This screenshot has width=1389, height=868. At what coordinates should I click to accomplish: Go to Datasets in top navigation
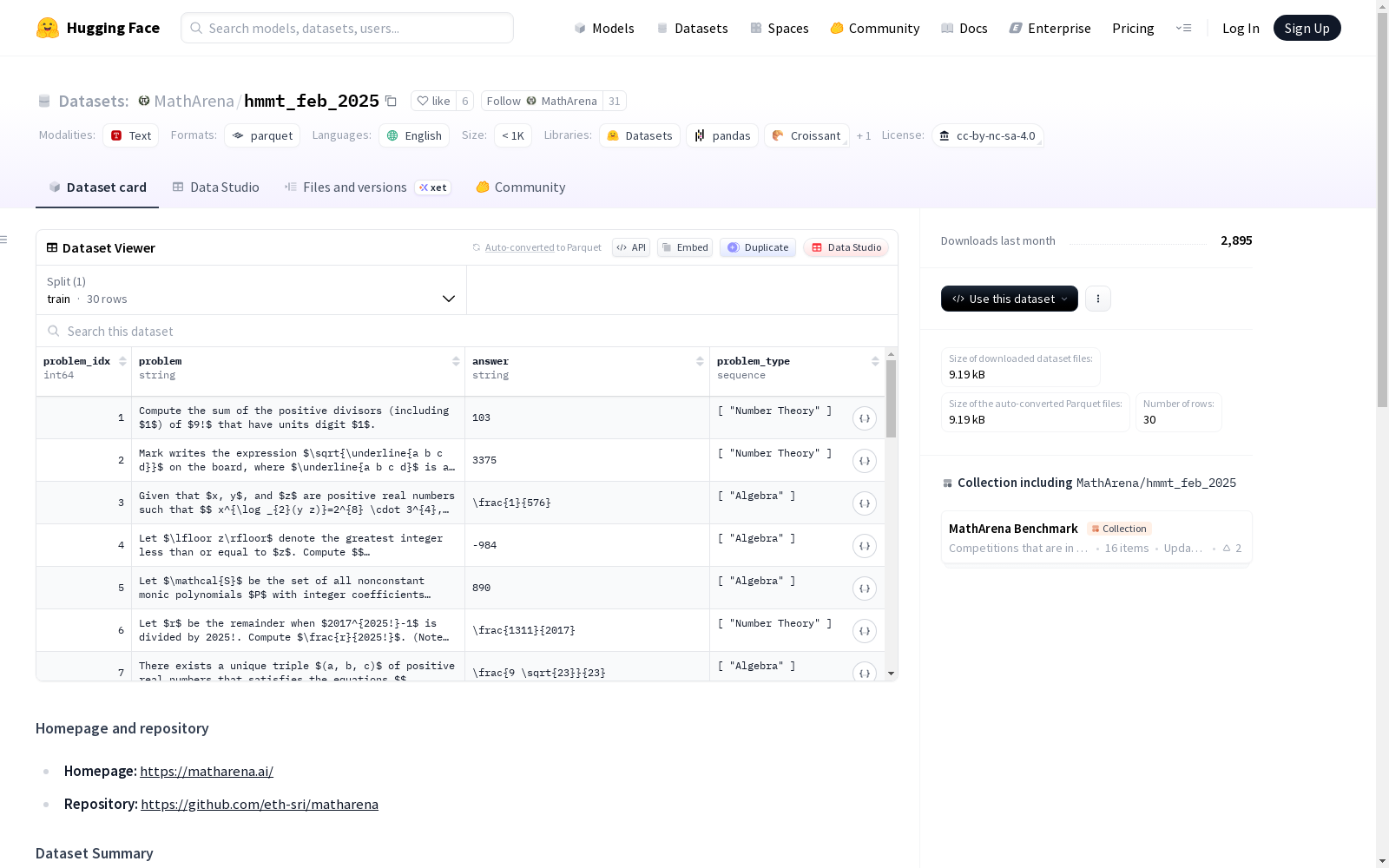coord(693,28)
